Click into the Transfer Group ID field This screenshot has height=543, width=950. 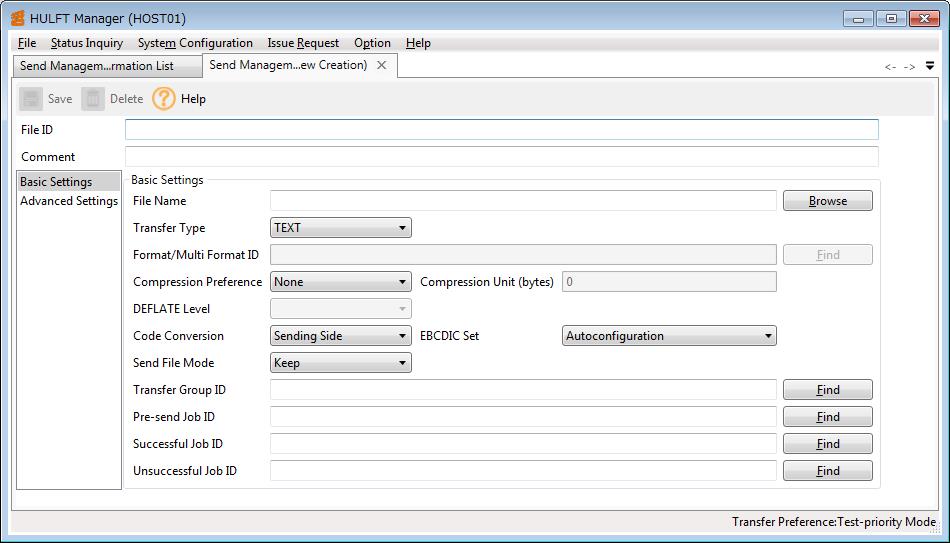point(523,390)
